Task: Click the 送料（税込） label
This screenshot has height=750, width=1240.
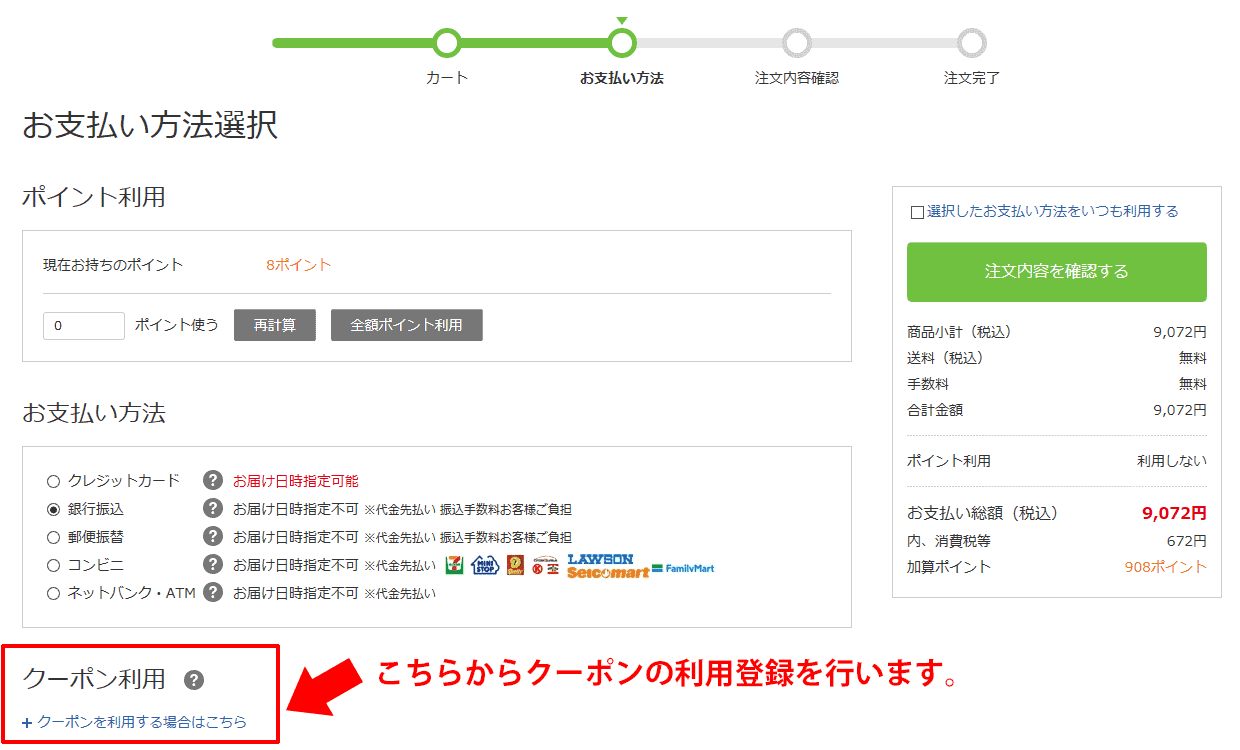Action: (x=946, y=358)
